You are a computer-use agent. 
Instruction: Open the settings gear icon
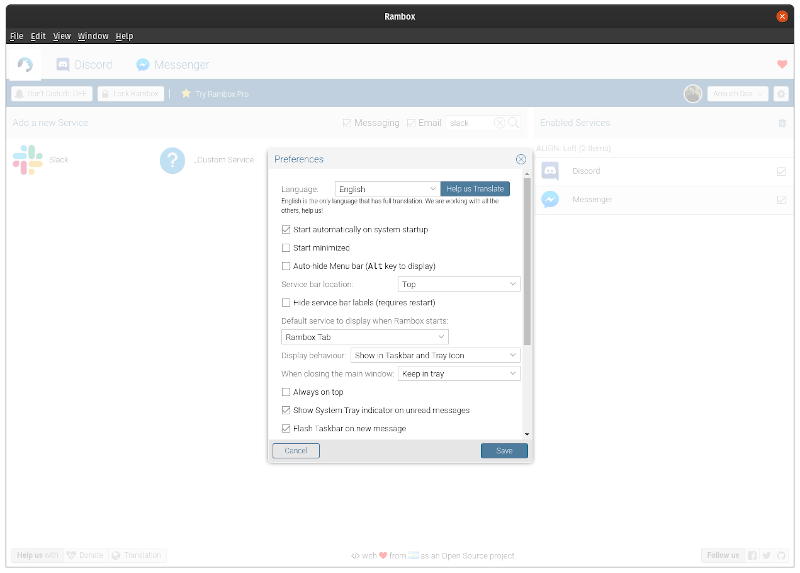click(x=781, y=94)
